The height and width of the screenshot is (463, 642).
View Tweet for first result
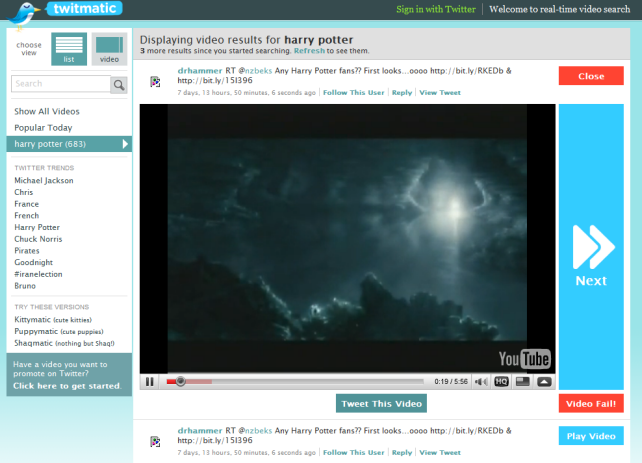pyautogui.click(x=440, y=93)
